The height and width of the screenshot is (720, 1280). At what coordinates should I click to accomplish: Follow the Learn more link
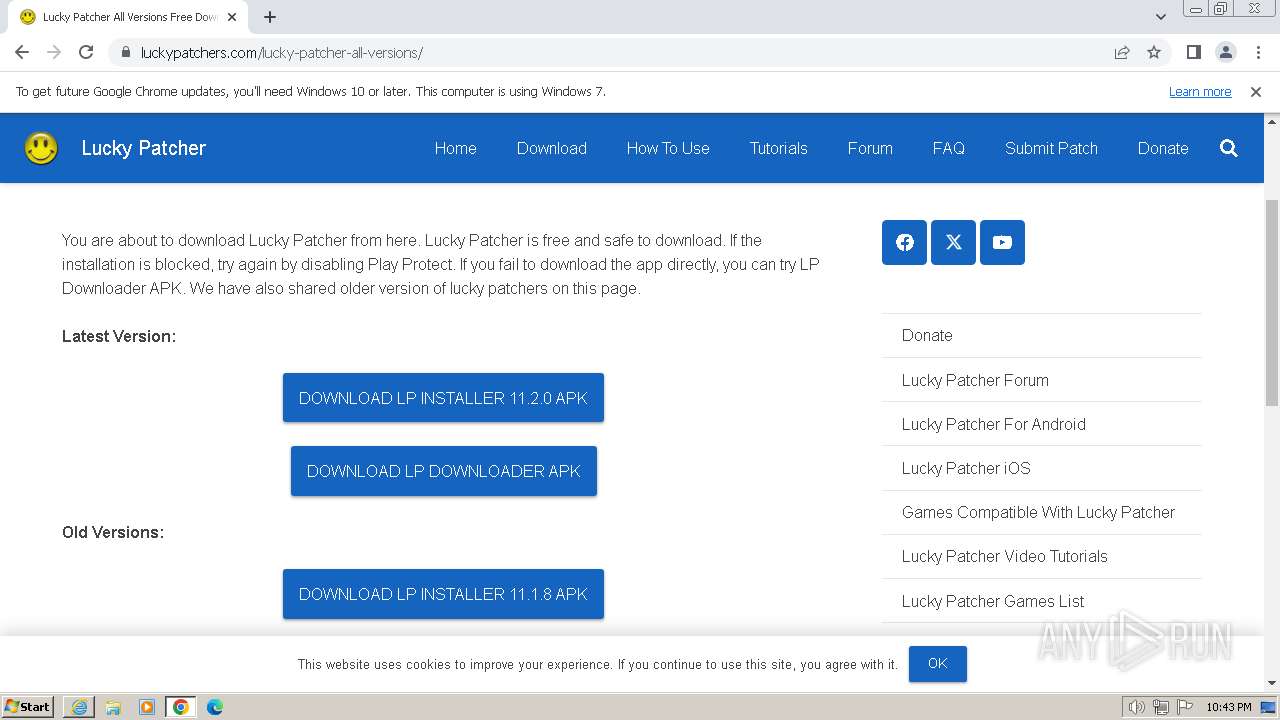pyautogui.click(x=1200, y=91)
